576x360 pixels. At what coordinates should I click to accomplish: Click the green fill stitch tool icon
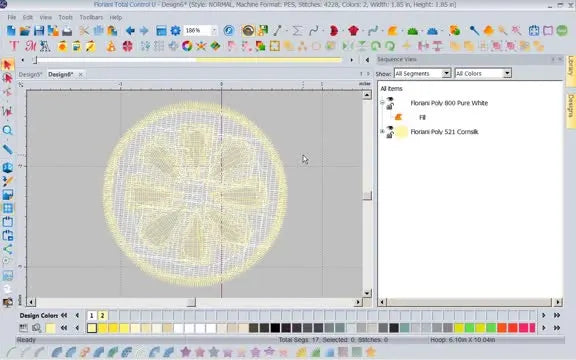[x=413, y=31]
